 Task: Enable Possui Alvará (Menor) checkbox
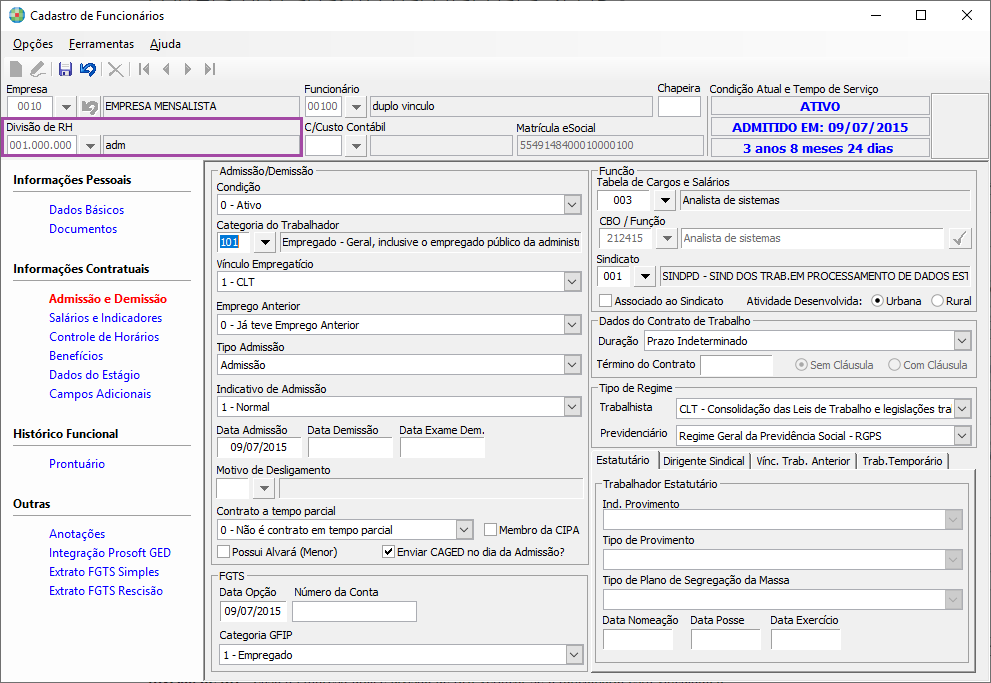tap(223, 552)
